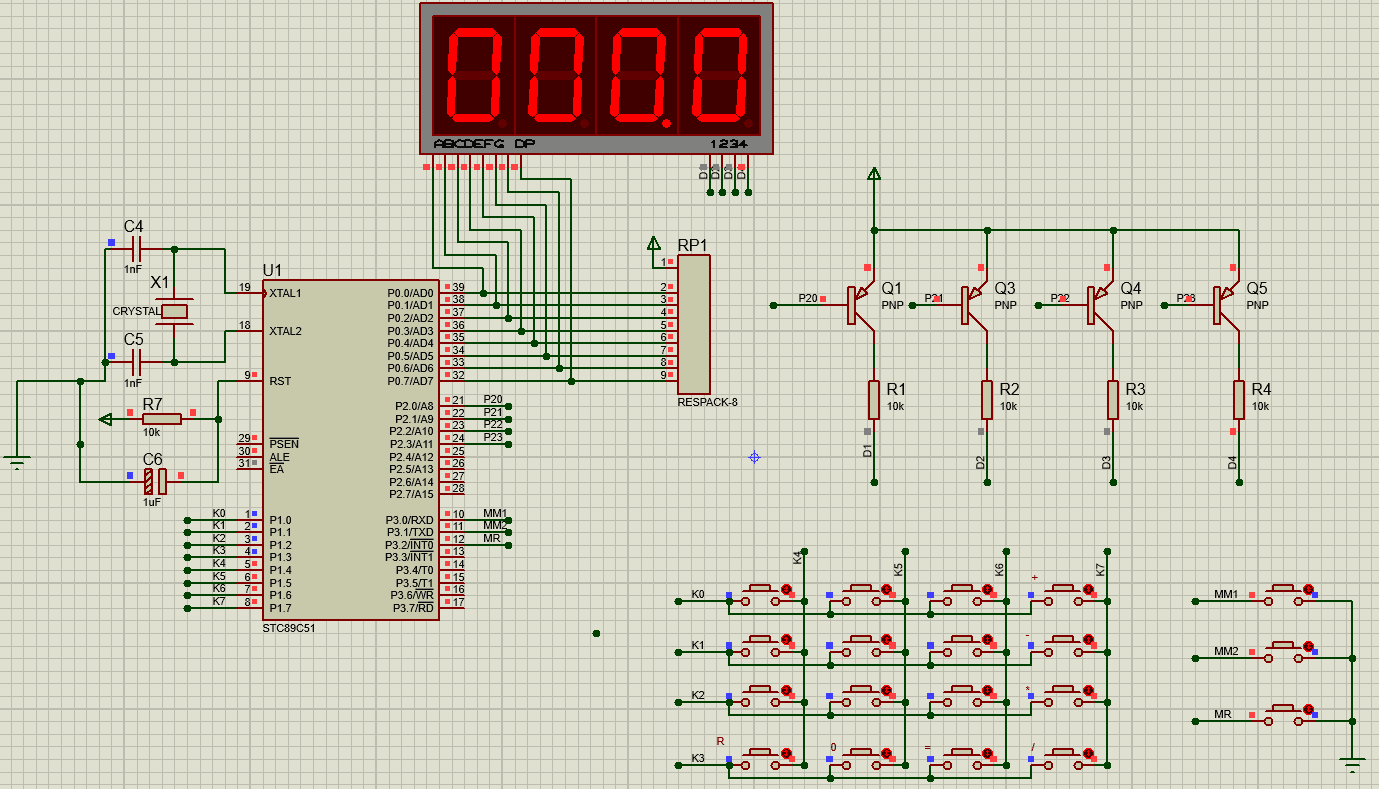Click the P2.0/A8 pin label

414,406
